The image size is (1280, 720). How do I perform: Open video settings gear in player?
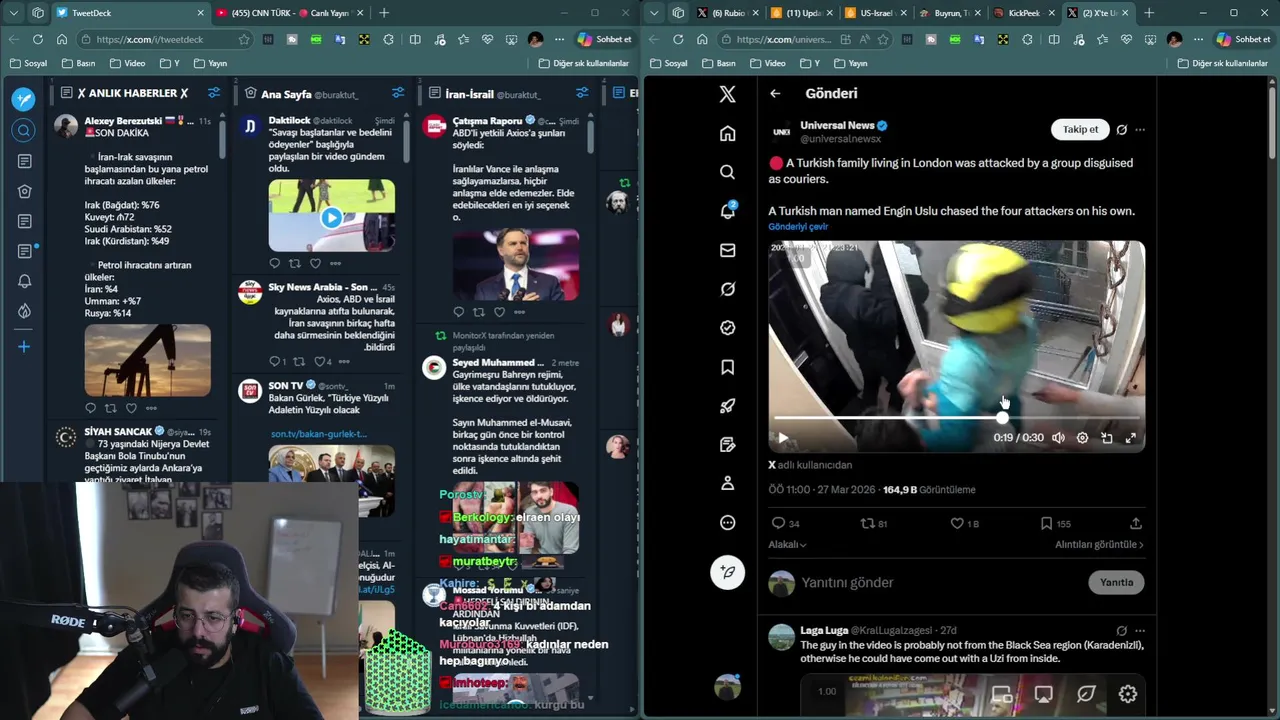pos(1082,438)
